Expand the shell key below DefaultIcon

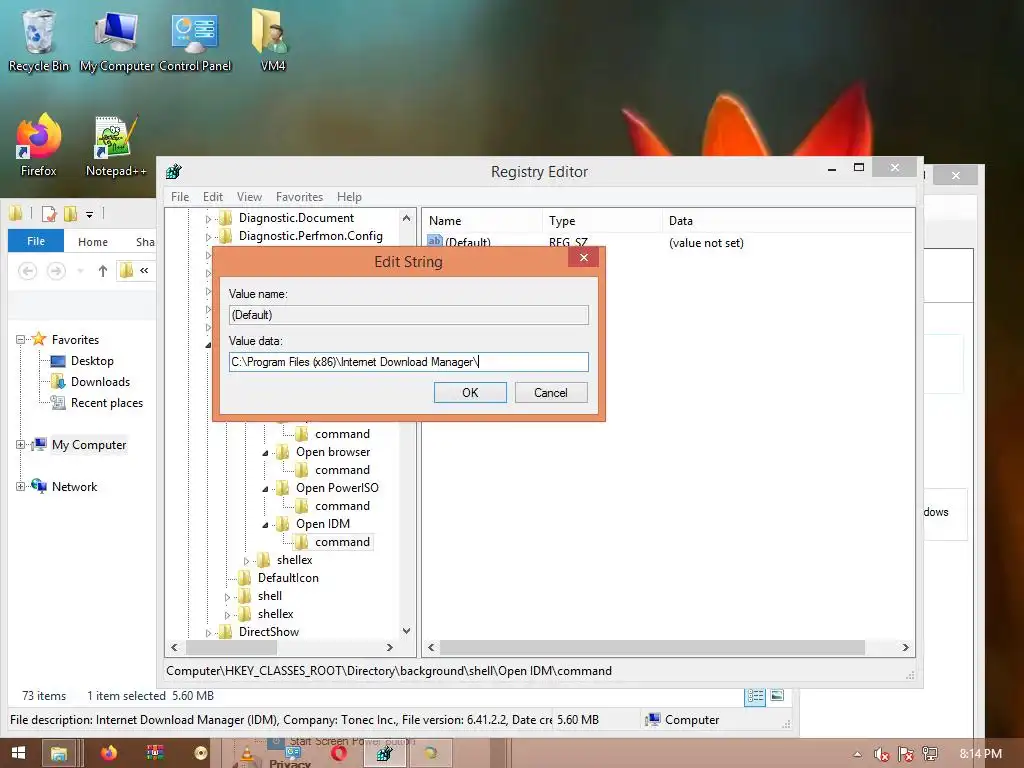point(227,597)
